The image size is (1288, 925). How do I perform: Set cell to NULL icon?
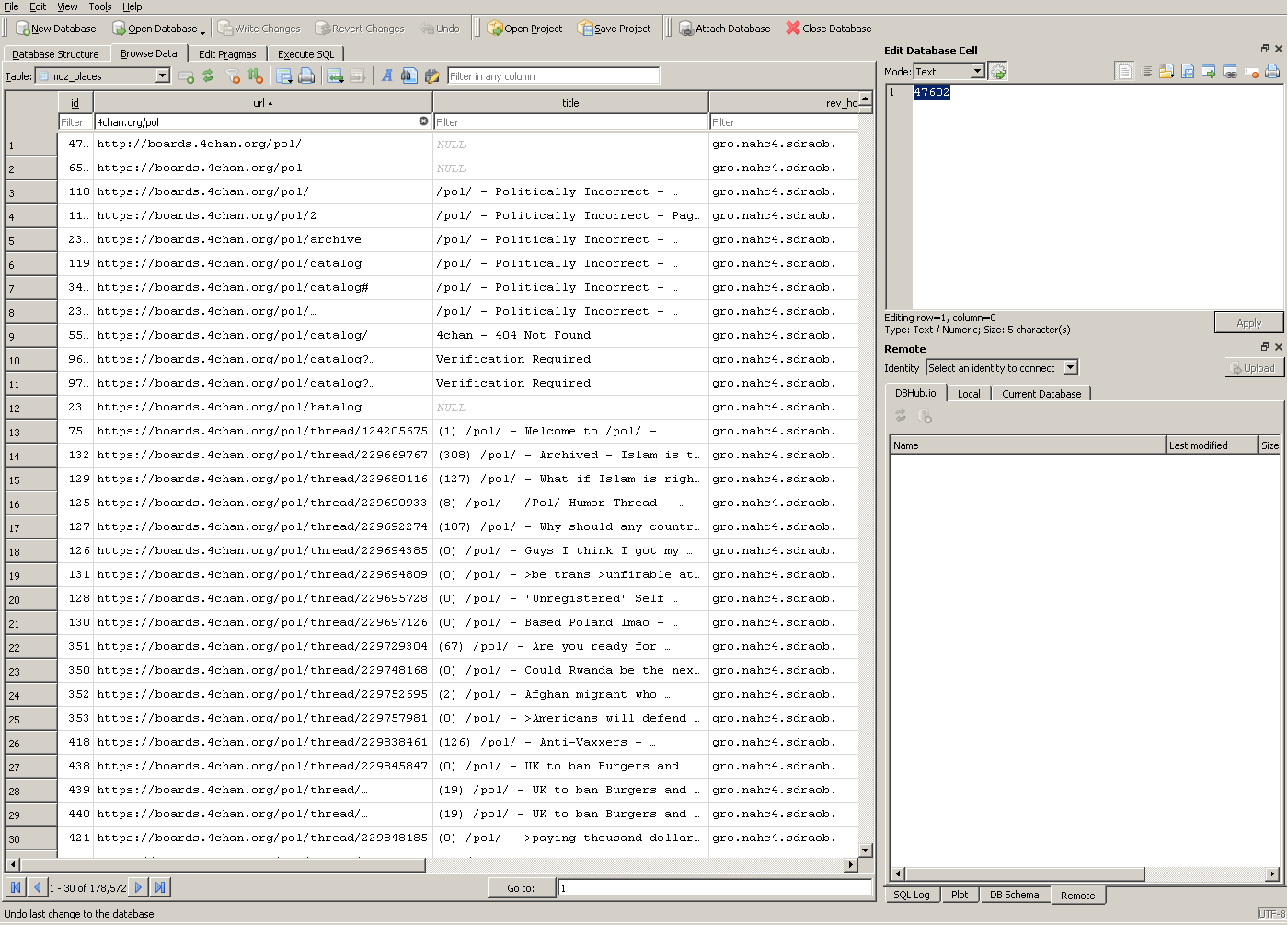pyautogui.click(x=1251, y=71)
